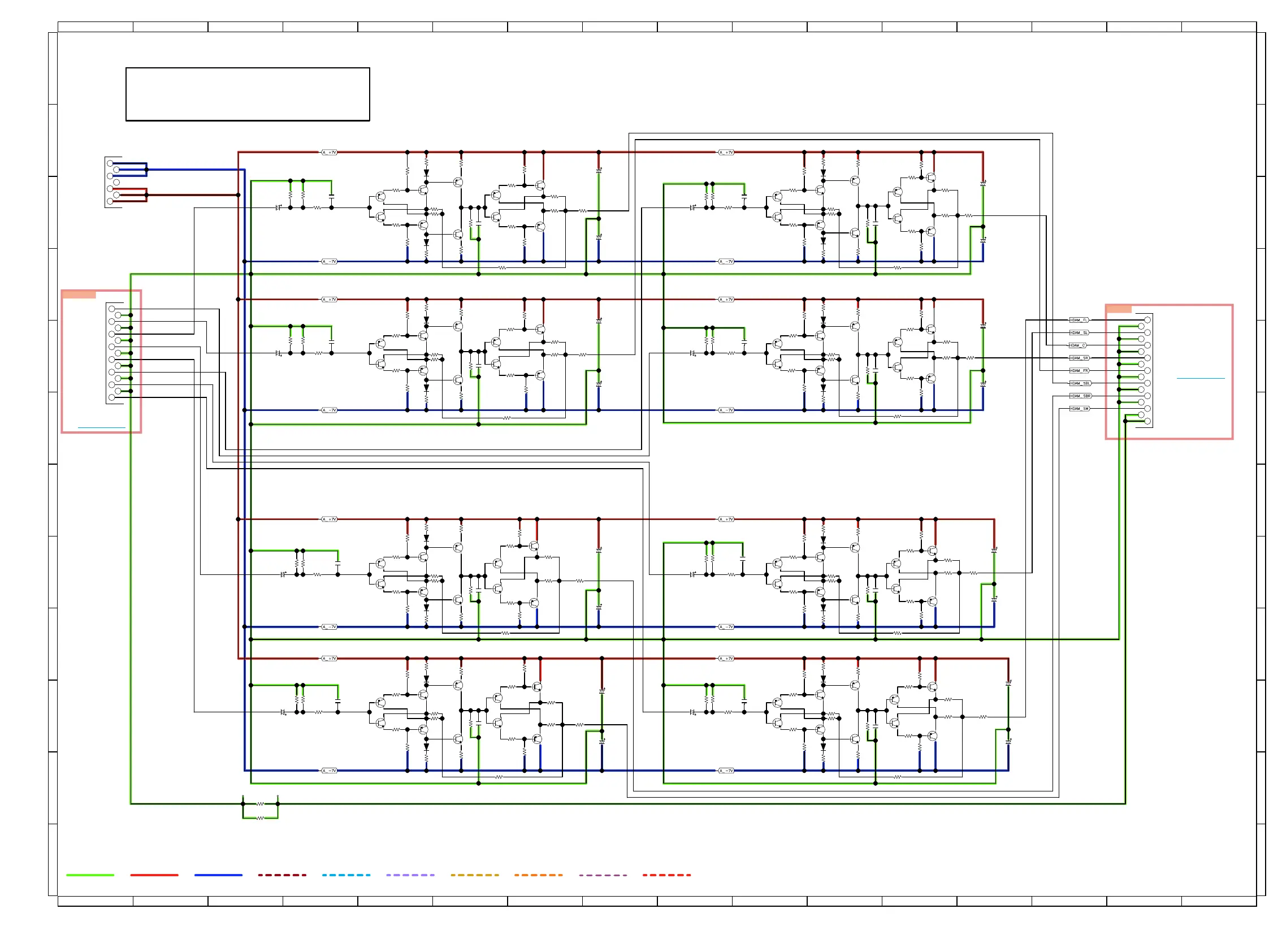Click the cyan link line in right connector box

(x=1200, y=378)
